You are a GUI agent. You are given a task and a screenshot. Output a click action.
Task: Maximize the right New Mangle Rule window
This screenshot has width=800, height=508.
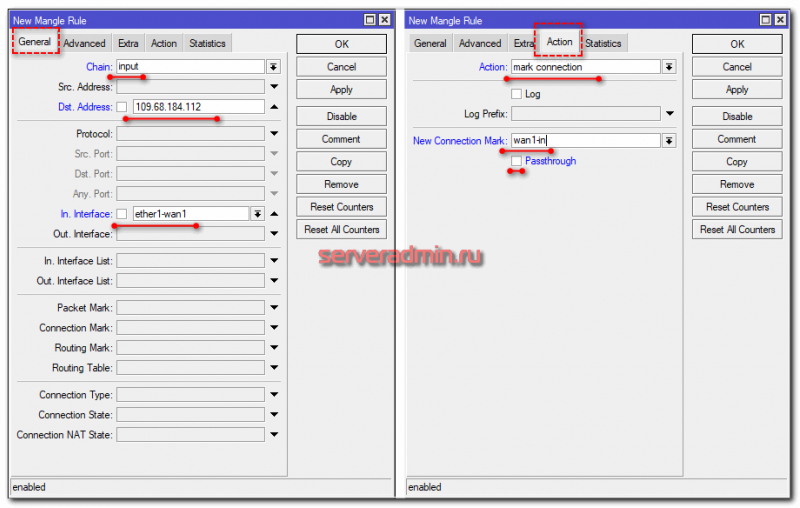765,19
